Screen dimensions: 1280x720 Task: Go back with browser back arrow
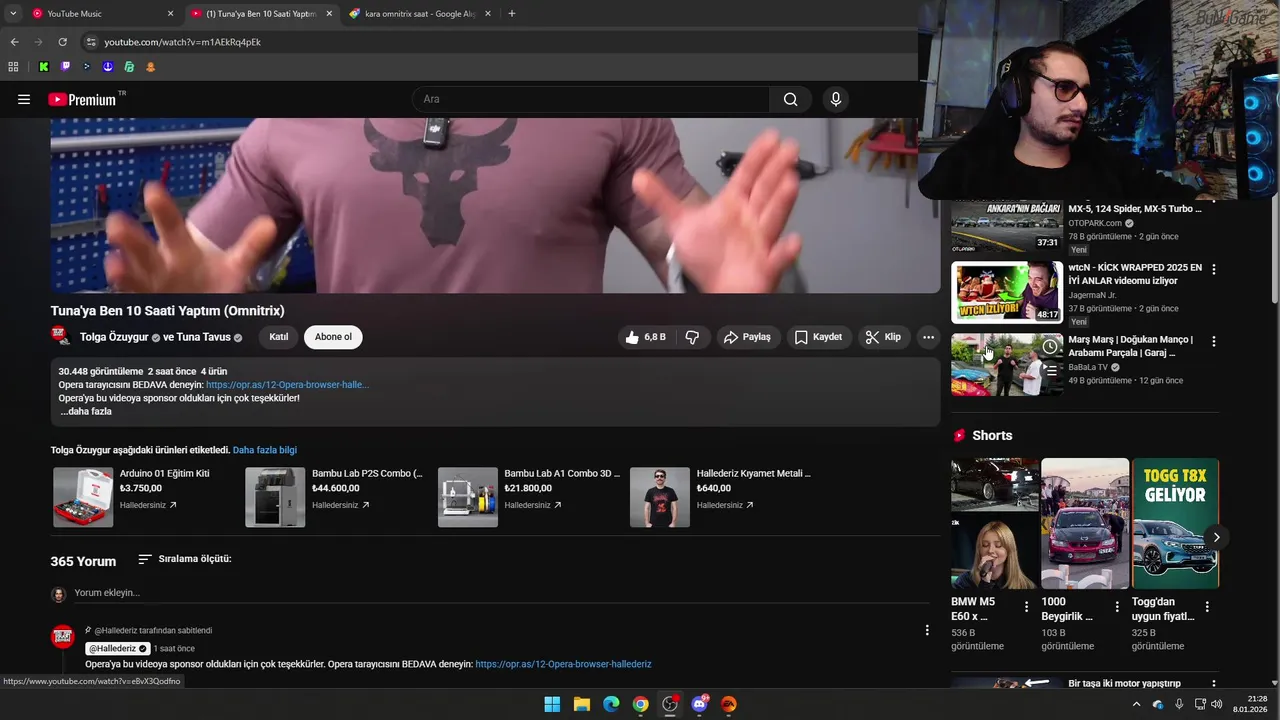click(14, 42)
